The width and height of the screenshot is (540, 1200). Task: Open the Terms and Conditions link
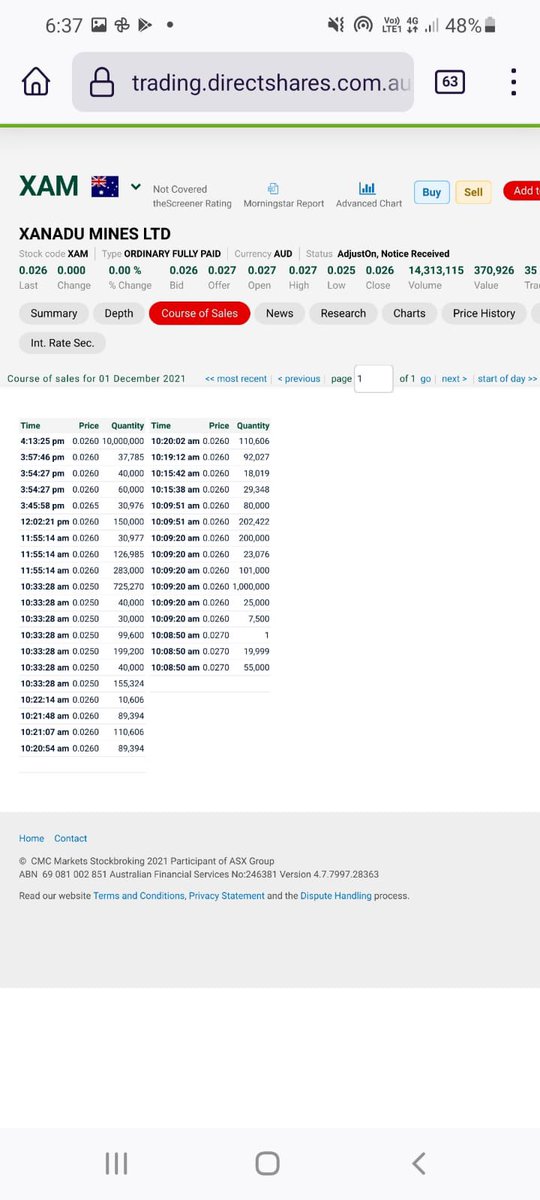click(139, 896)
